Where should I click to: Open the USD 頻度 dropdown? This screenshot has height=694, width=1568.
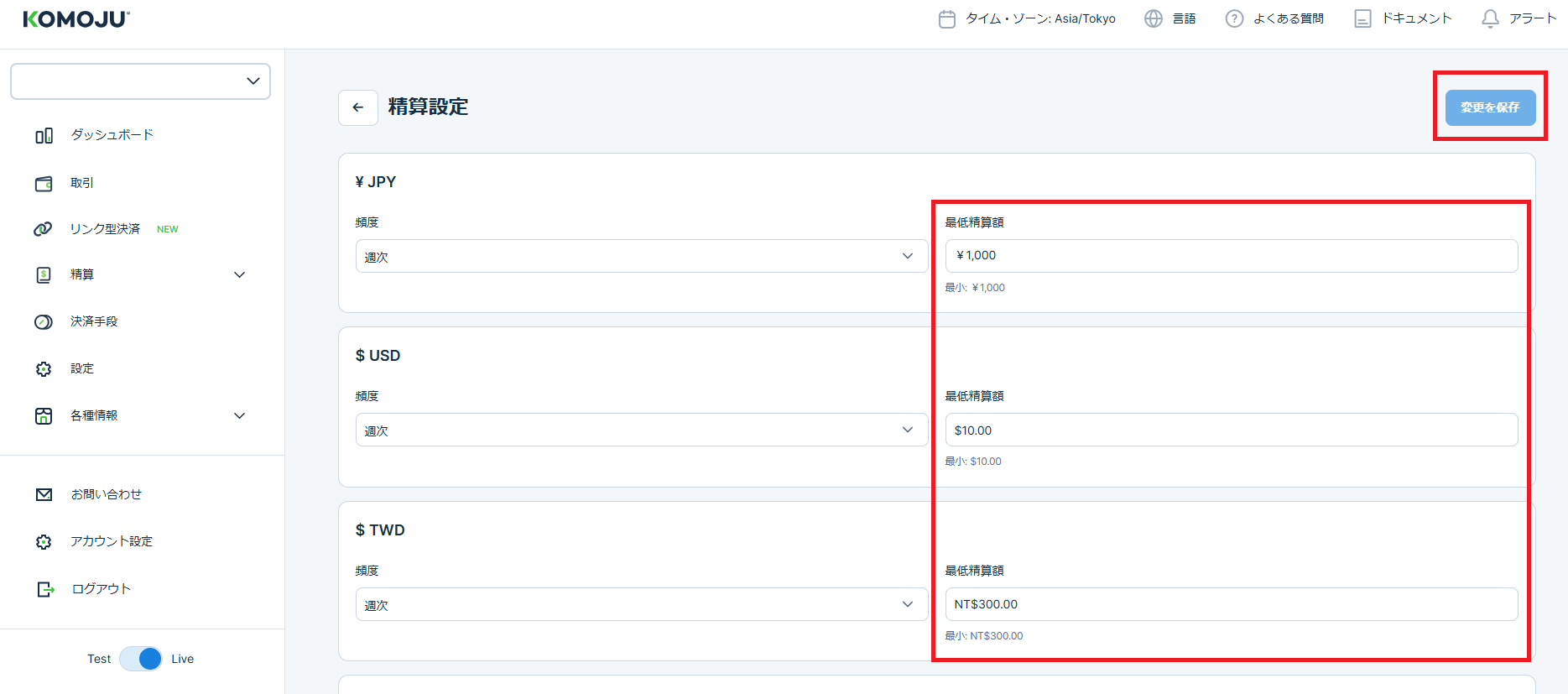(641, 430)
